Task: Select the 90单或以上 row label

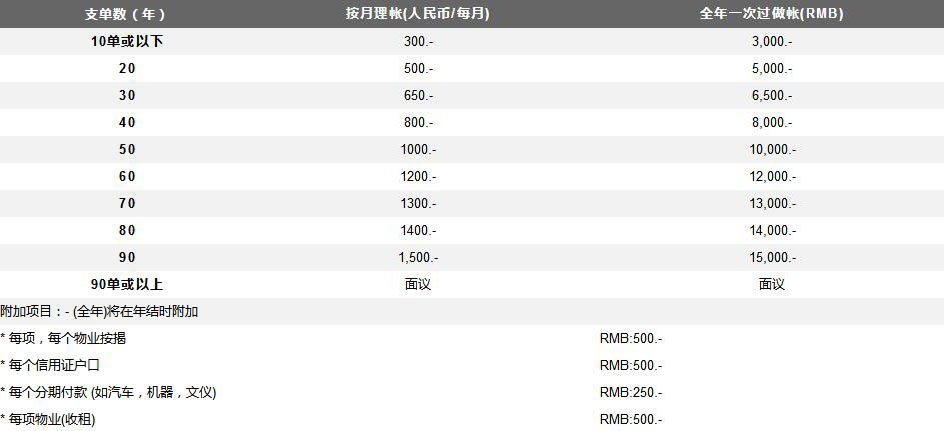Action: 126,284
